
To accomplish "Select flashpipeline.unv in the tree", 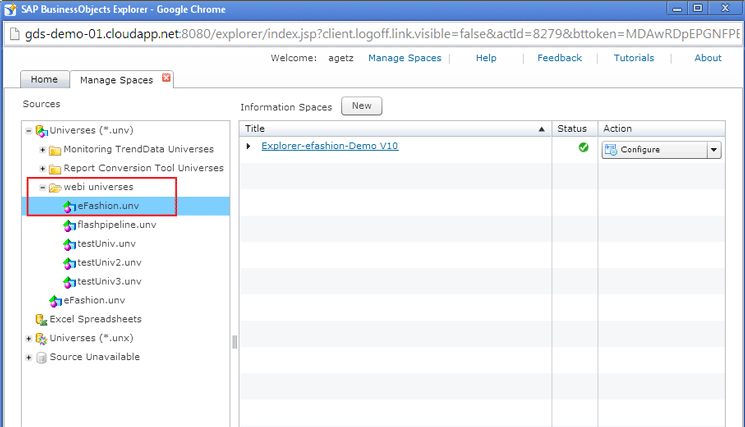I will [x=116, y=225].
